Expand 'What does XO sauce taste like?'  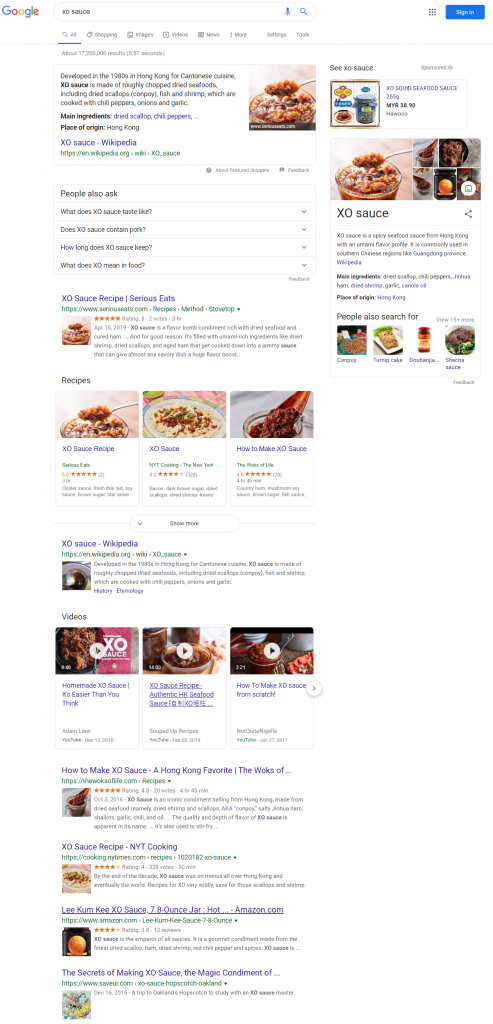pyautogui.click(x=184, y=212)
